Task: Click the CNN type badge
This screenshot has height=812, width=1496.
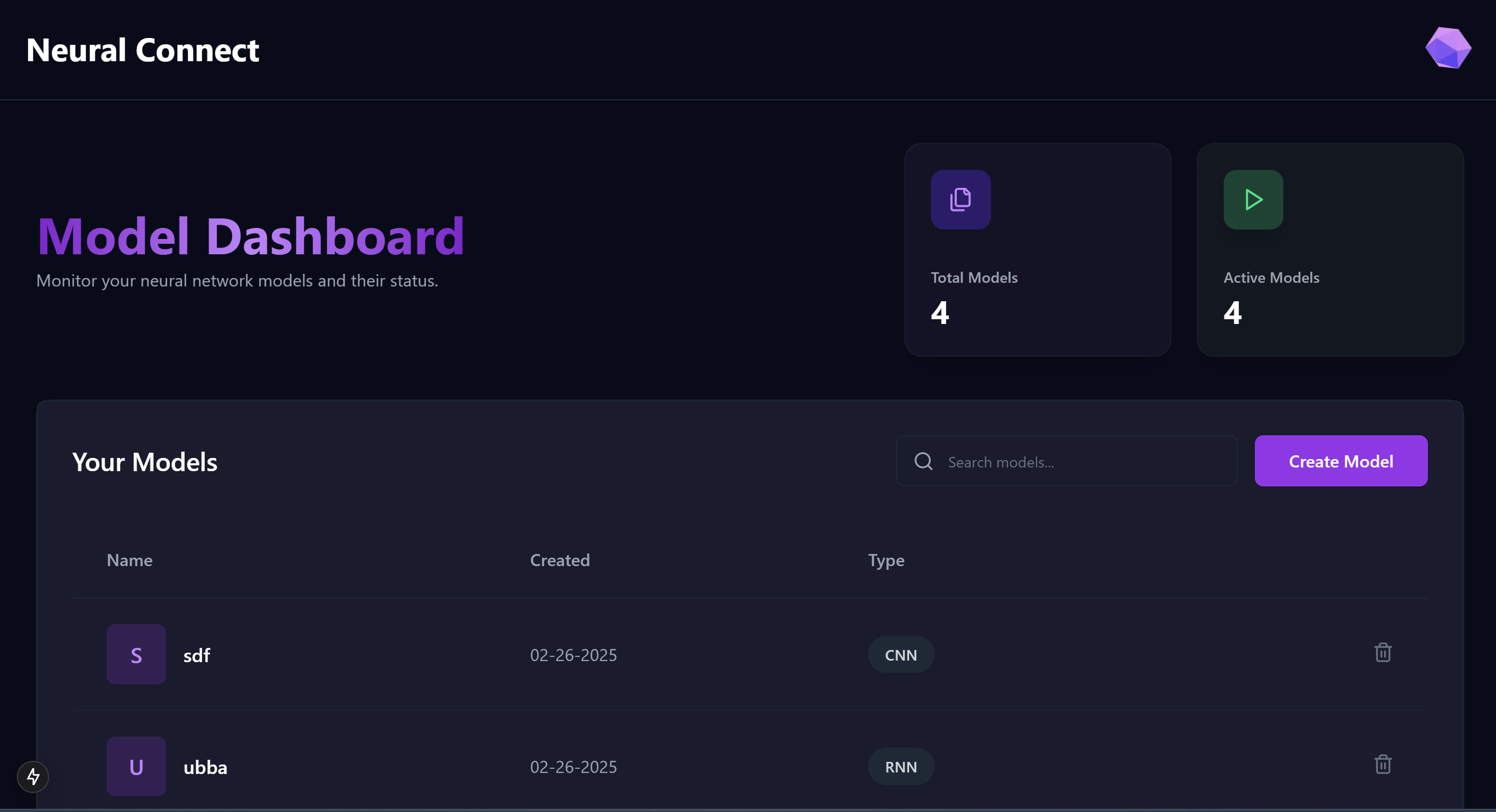Action: [900, 655]
